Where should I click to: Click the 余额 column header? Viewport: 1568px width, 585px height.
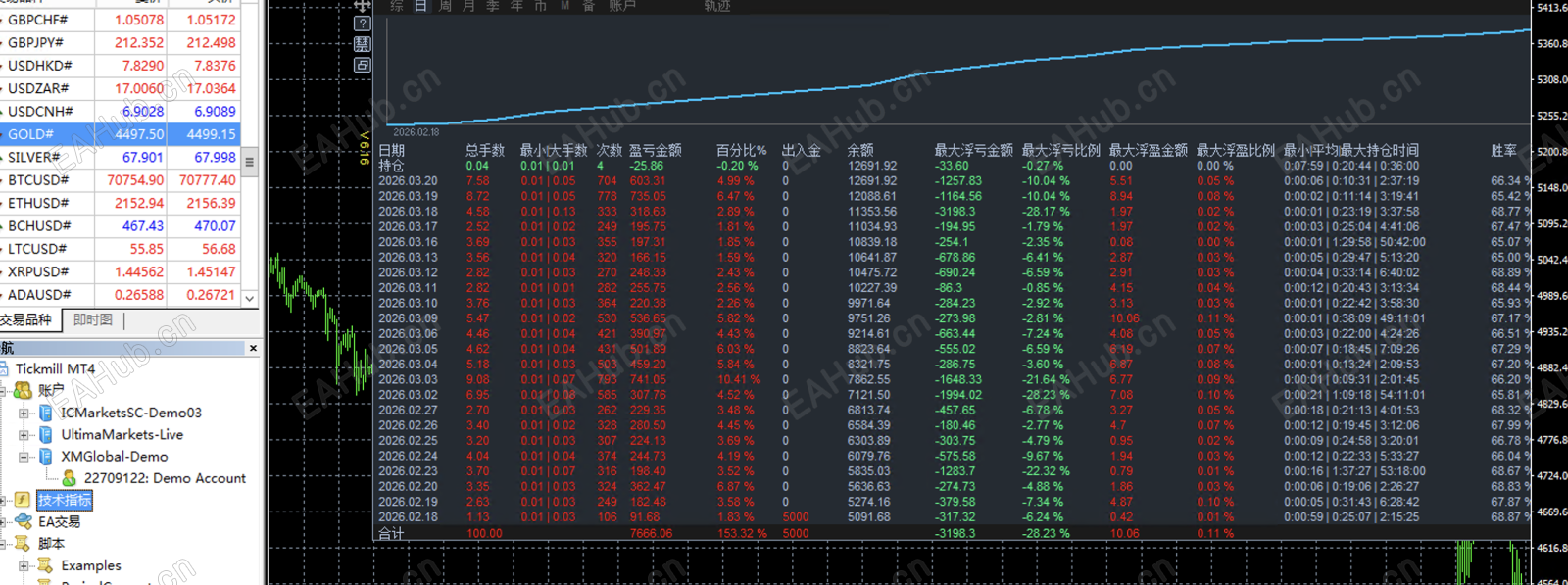(860, 150)
